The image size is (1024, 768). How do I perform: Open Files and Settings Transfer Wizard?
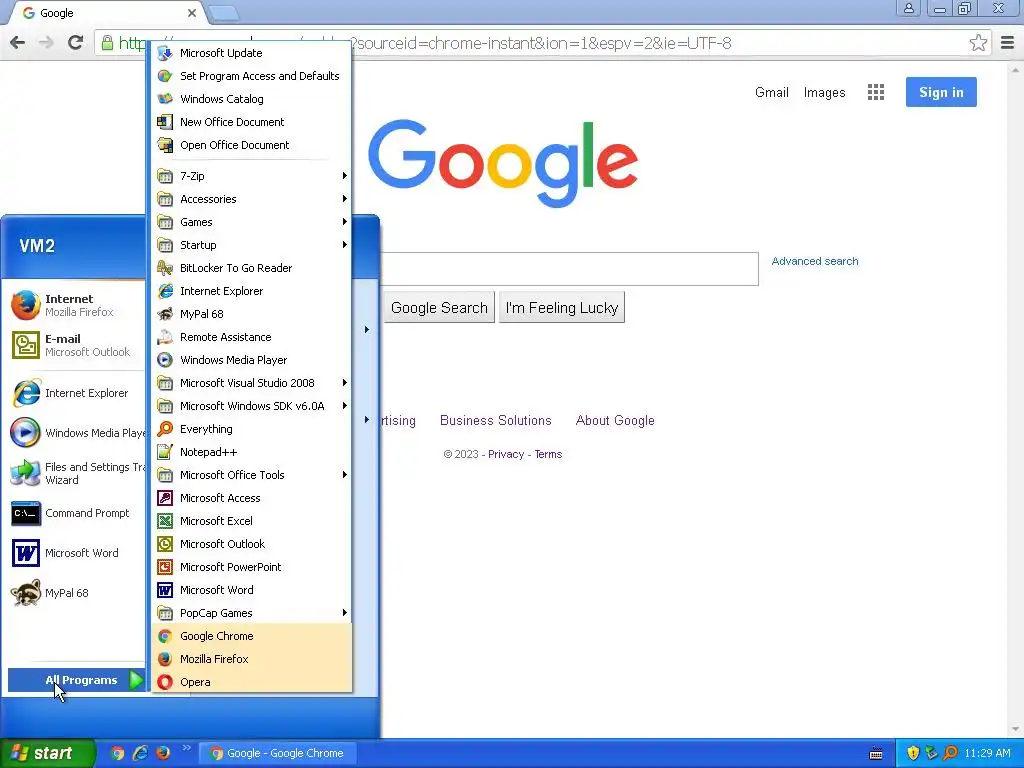tap(75, 473)
